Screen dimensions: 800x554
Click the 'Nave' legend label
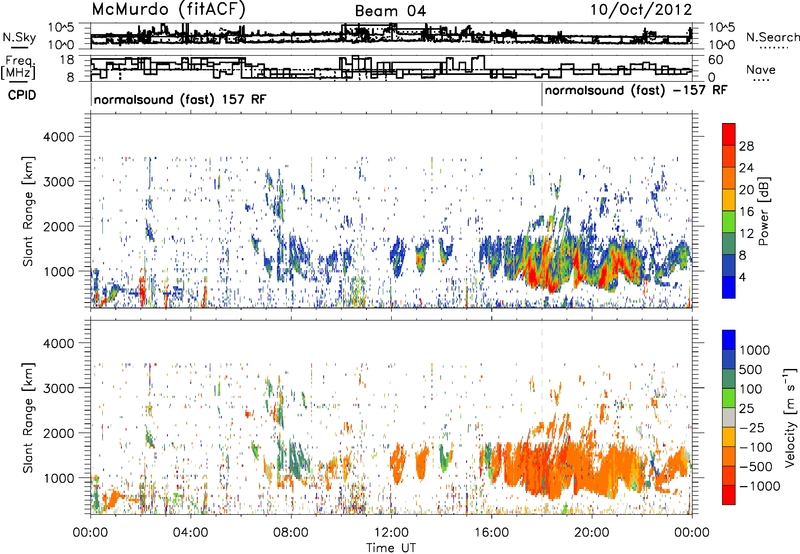point(761,69)
